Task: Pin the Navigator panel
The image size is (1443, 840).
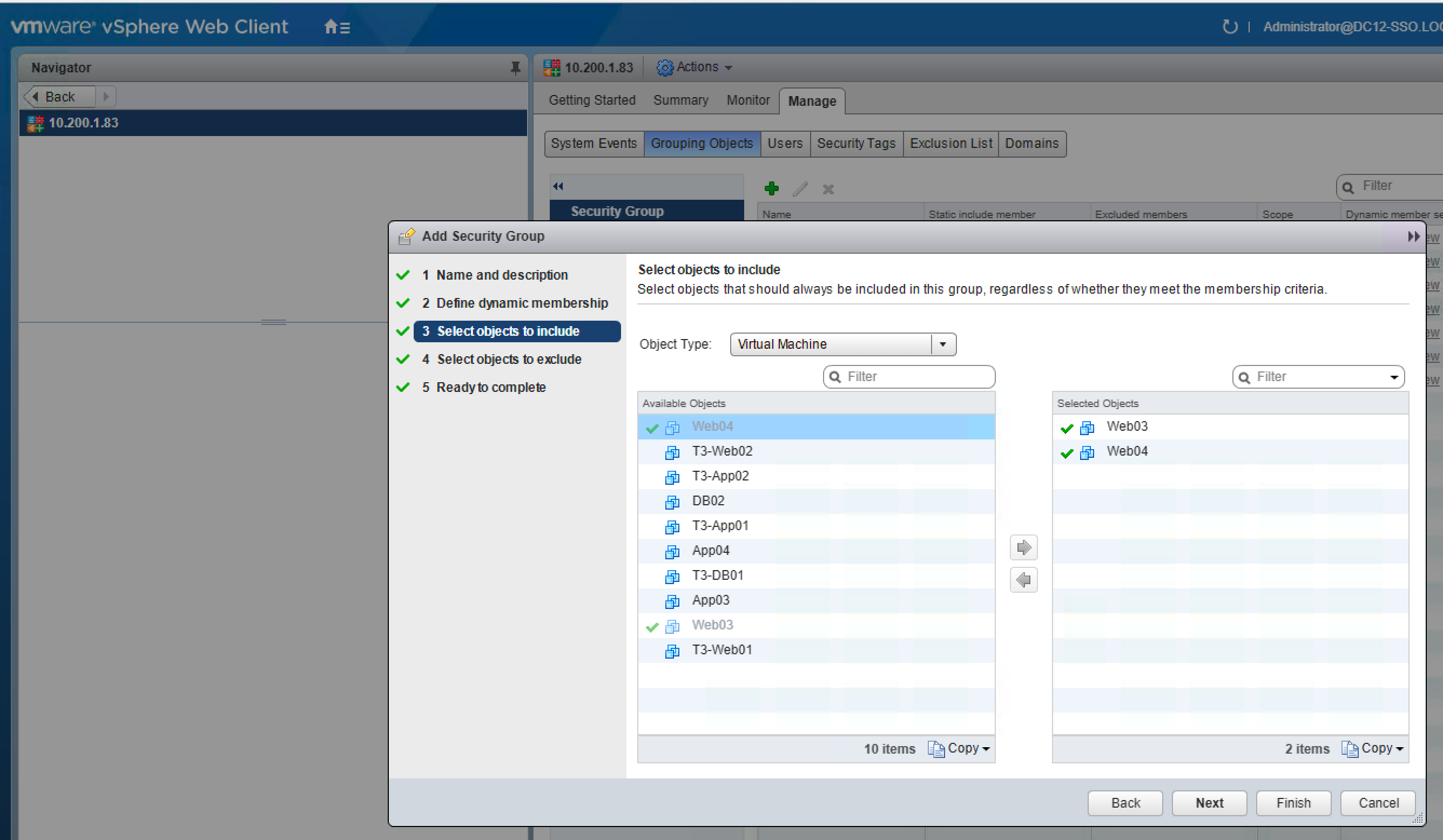Action: (515, 67)
